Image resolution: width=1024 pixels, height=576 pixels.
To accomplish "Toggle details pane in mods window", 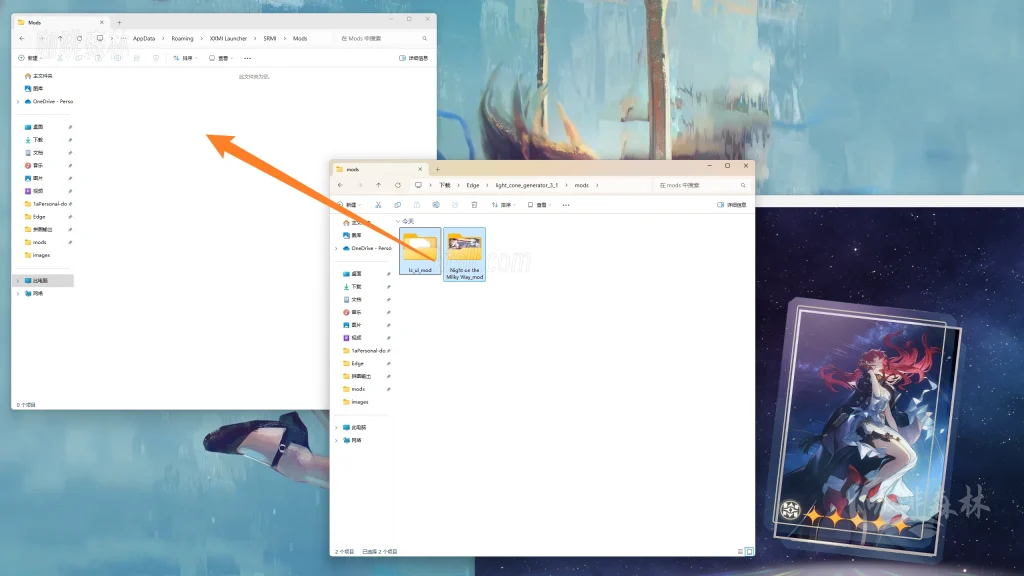I will [732, 205].
